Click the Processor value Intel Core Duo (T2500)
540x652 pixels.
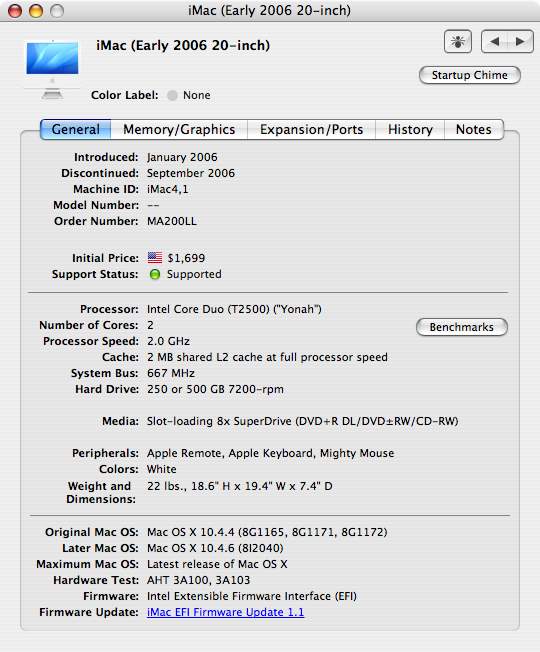[x=234, y=309]
